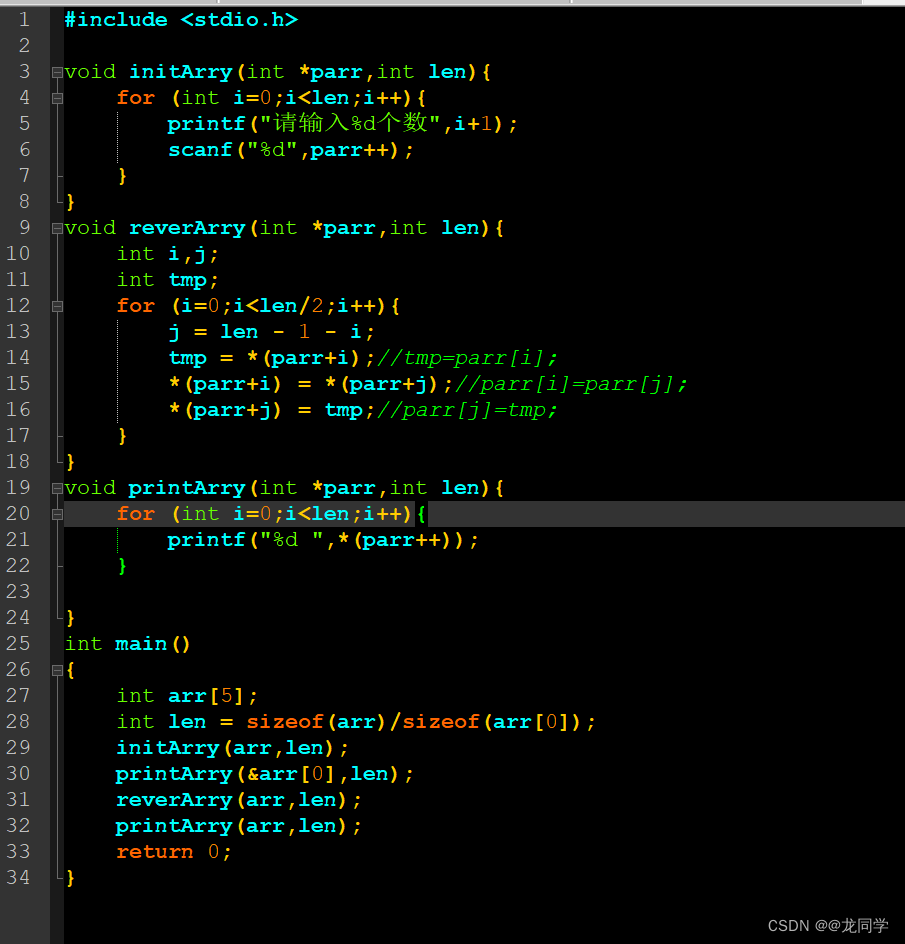905x944 pixels.
Task: Collapse the for loop fold on line 12
Action: click(x=57, y=306)
